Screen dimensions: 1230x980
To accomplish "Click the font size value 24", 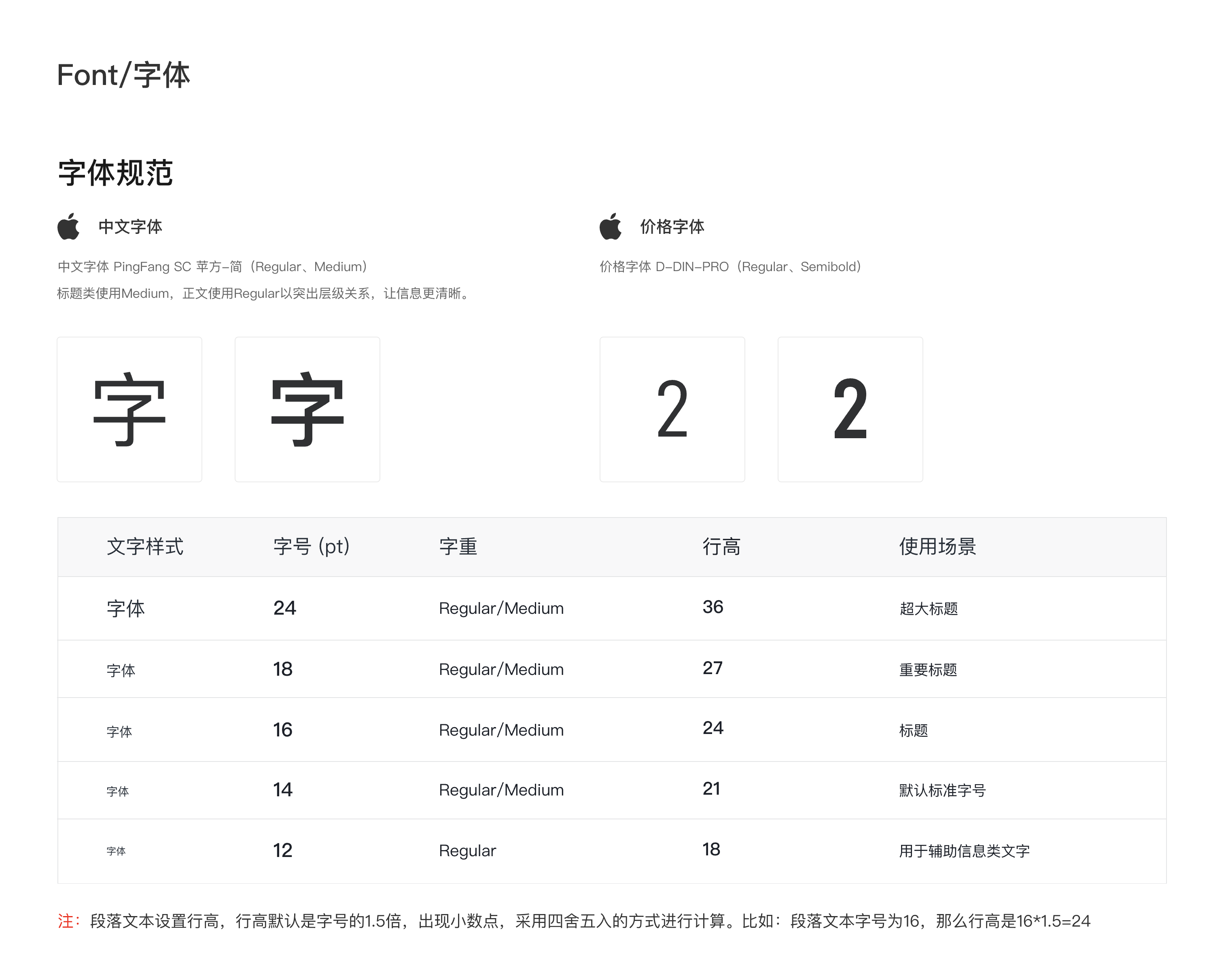I will pyautogui.click(x=285, y=608).
